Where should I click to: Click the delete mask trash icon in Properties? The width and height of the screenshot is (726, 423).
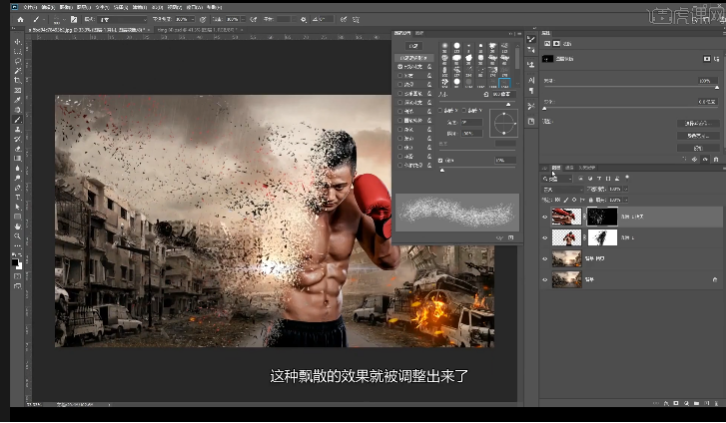[716, 157]
